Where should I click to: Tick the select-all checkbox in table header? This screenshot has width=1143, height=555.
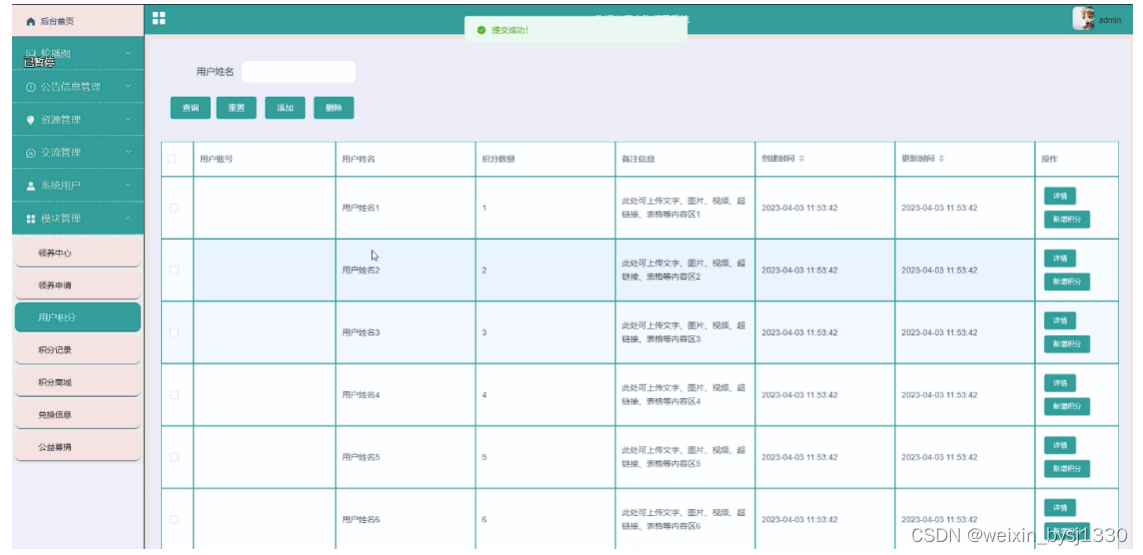click(x=172, y=159)
